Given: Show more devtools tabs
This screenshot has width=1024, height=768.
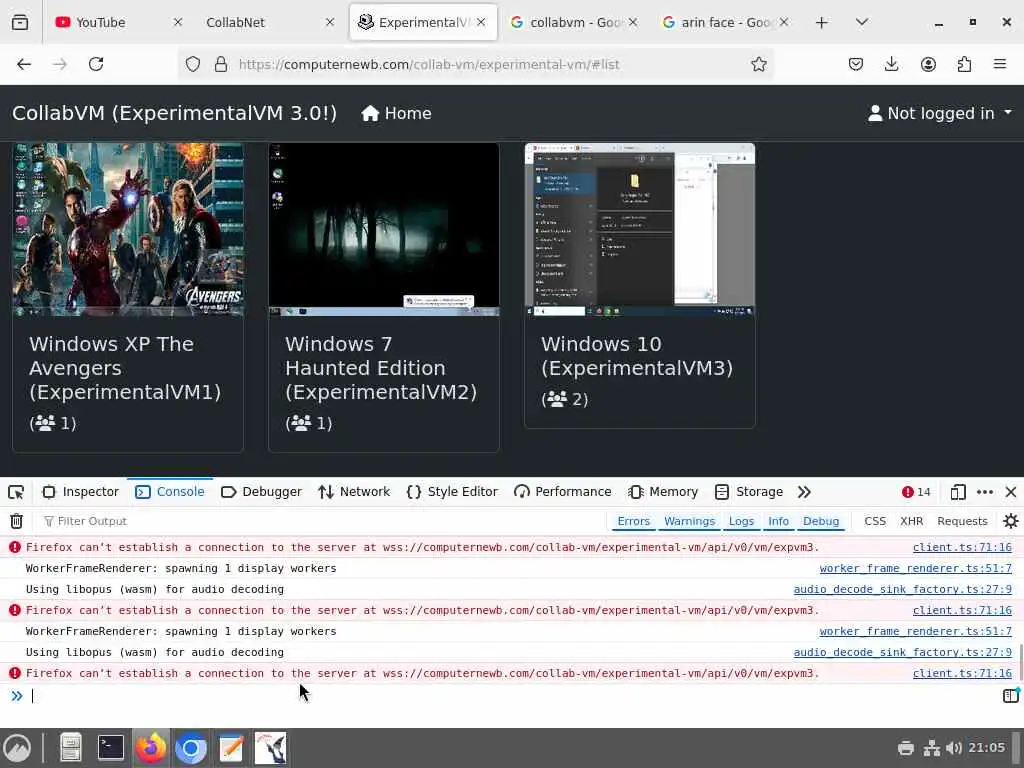Looking at the screenshot, I should pos(804,492).
